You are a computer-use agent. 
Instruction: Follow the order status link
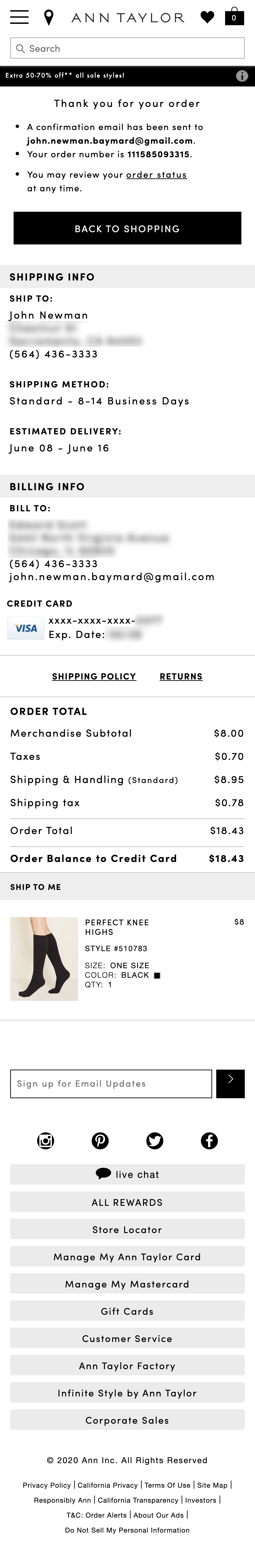156,175
